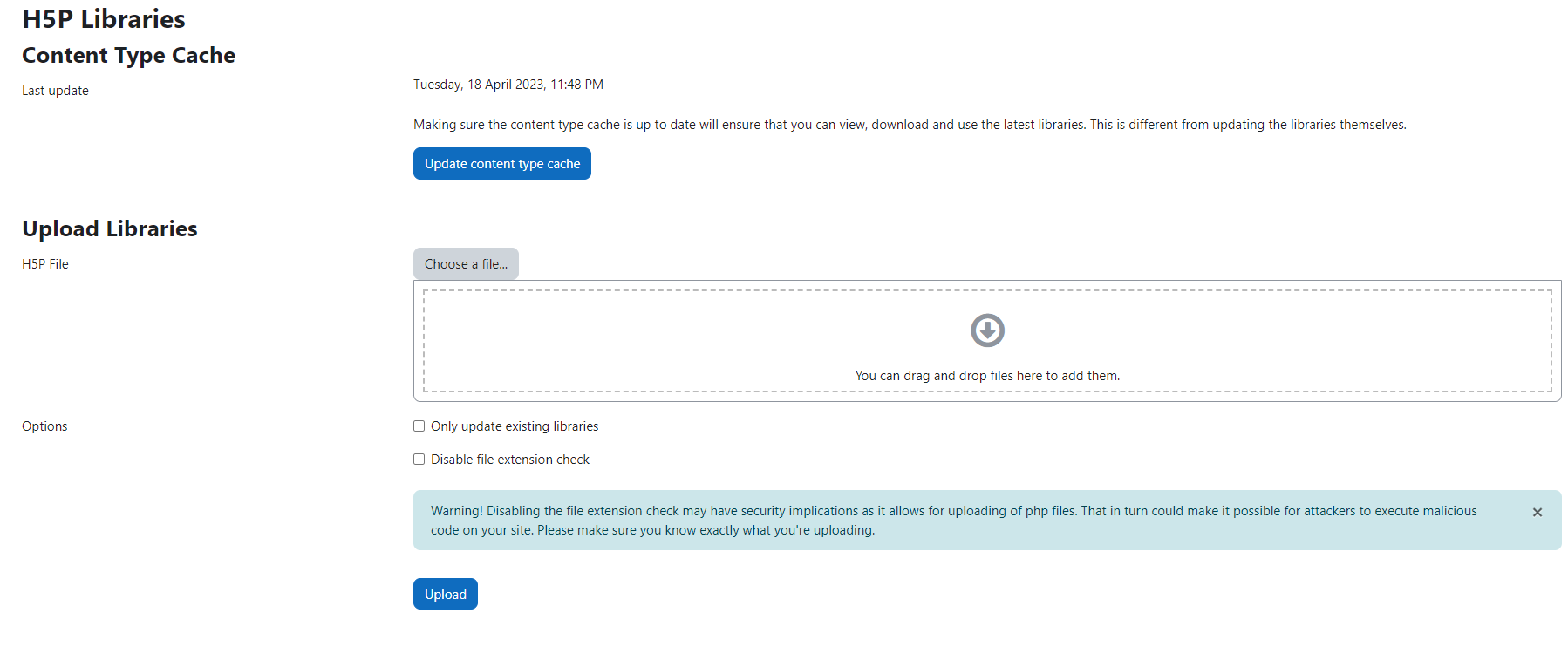
Task: Click the warning message about php files
Action: [954, 521]
